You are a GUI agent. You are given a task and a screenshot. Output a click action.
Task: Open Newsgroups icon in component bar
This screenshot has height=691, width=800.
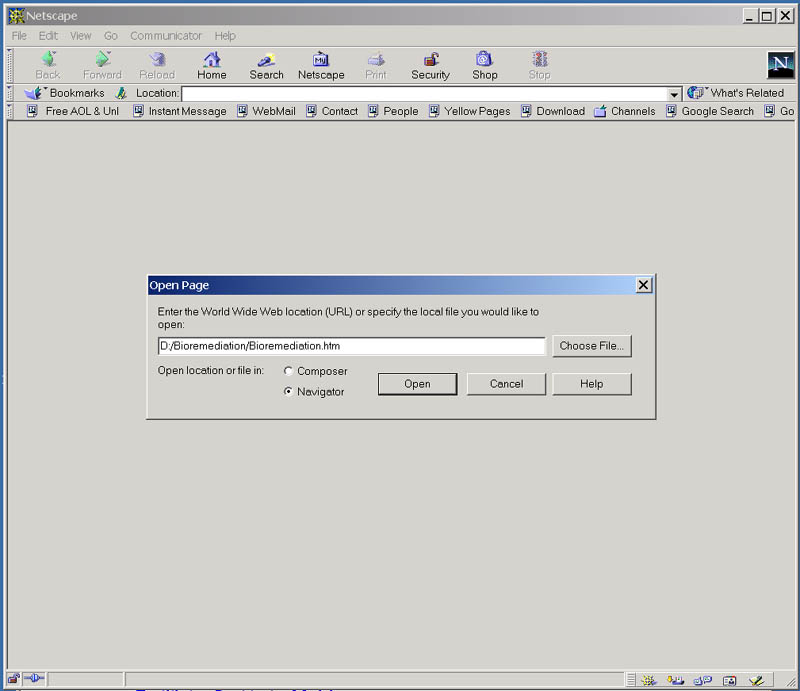(703, 680)
